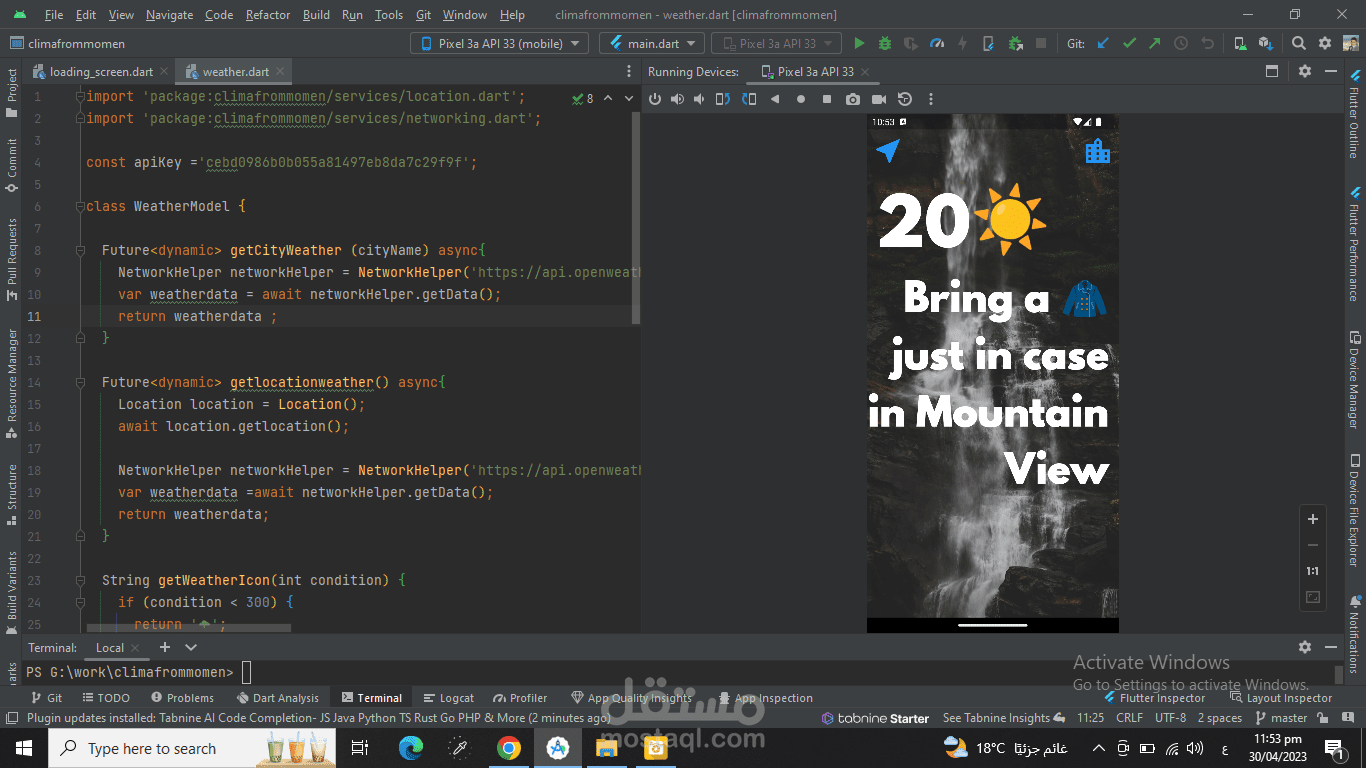The image size is (1366, 768).
Task: Tap the emulator Overview square button
Action: tap(827, 99)
